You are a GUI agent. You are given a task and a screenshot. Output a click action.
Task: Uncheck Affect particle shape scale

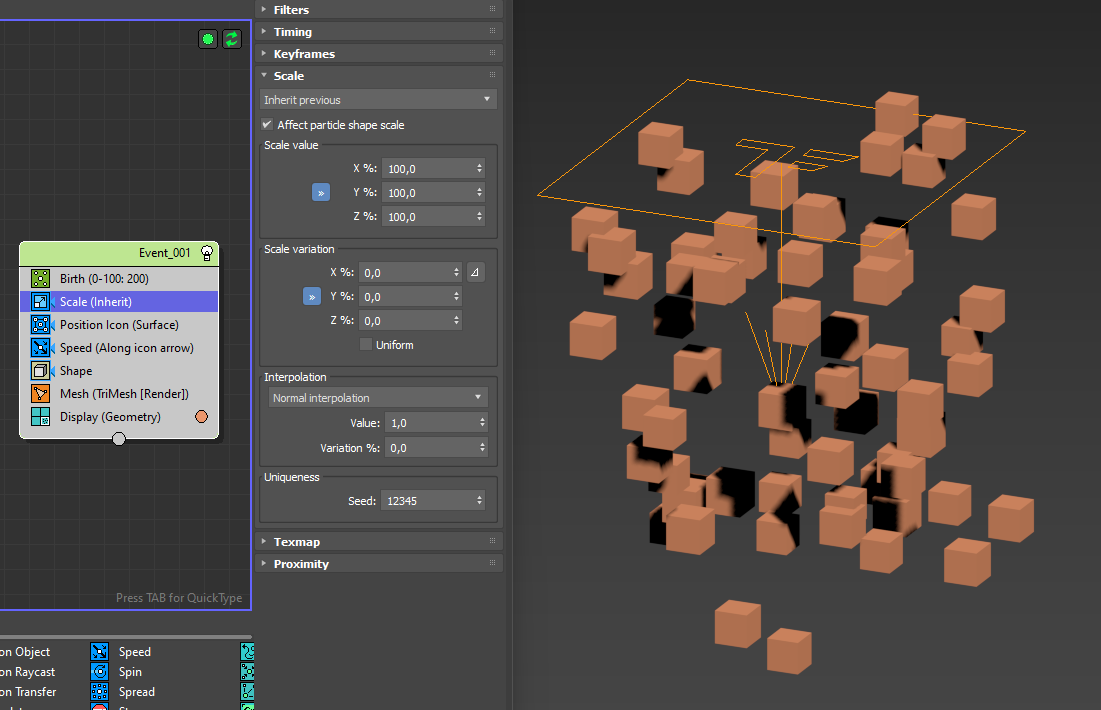click(x=267, y=125)
